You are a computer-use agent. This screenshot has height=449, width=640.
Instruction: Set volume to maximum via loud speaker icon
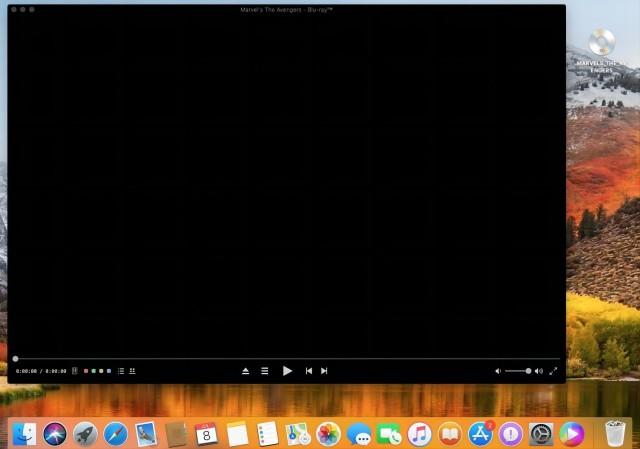click(x=539, y=371)
